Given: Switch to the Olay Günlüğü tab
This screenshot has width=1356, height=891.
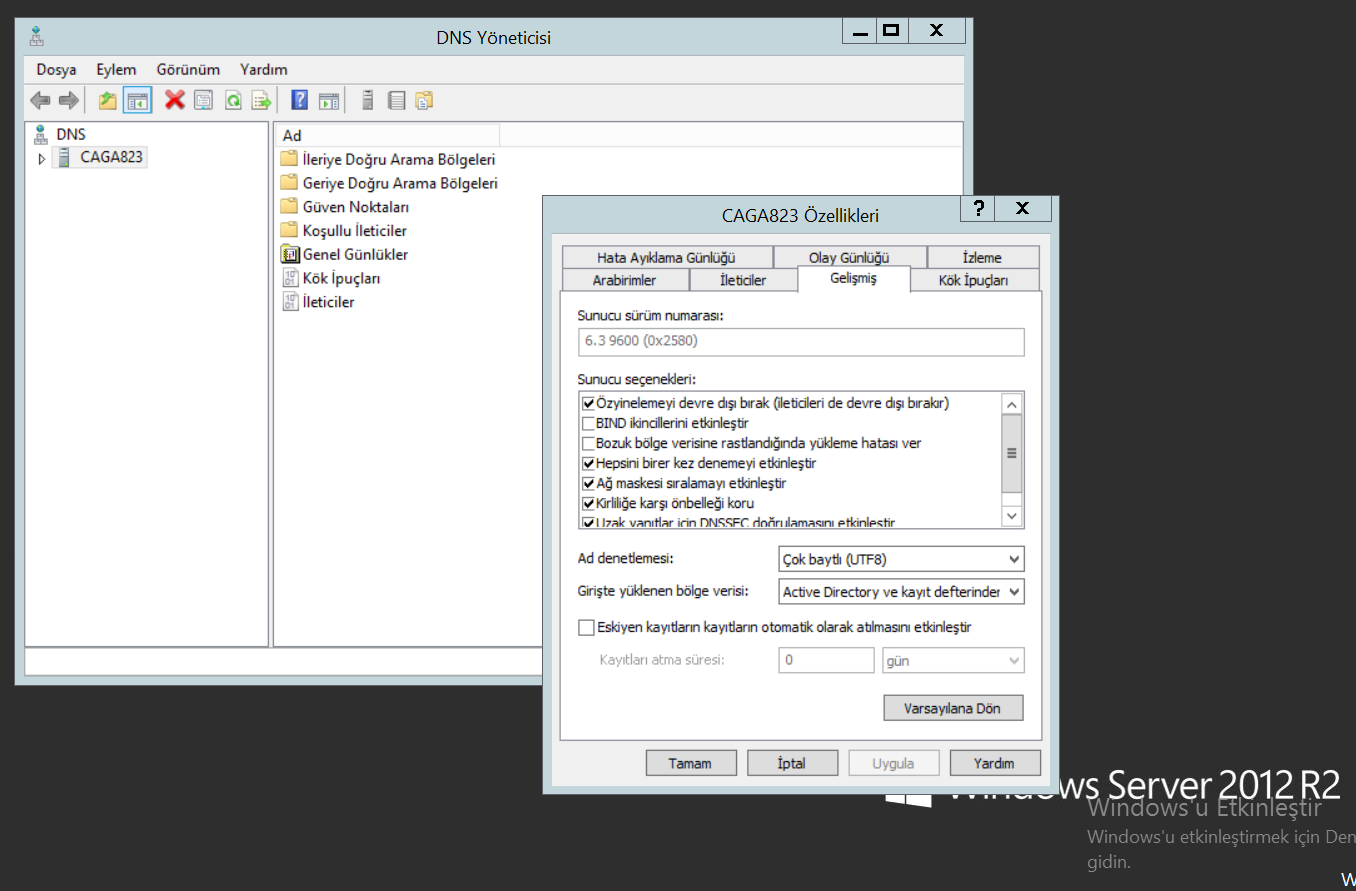Looking at the screenshot, I should coord(849,257).
